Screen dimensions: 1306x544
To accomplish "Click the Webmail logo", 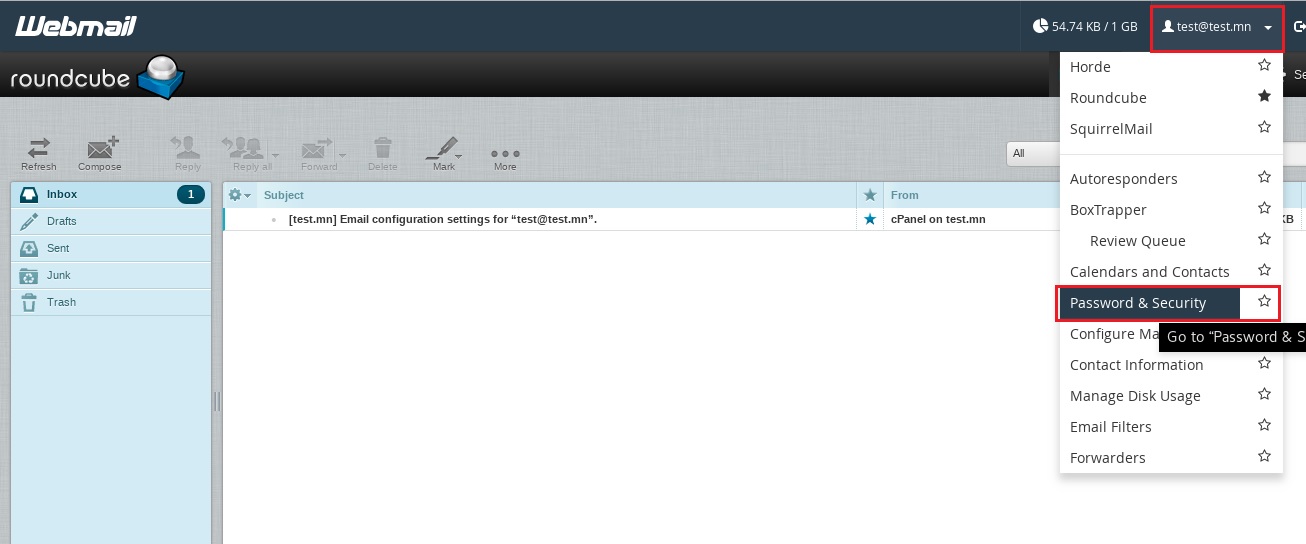I will click(x=76, y=26).
